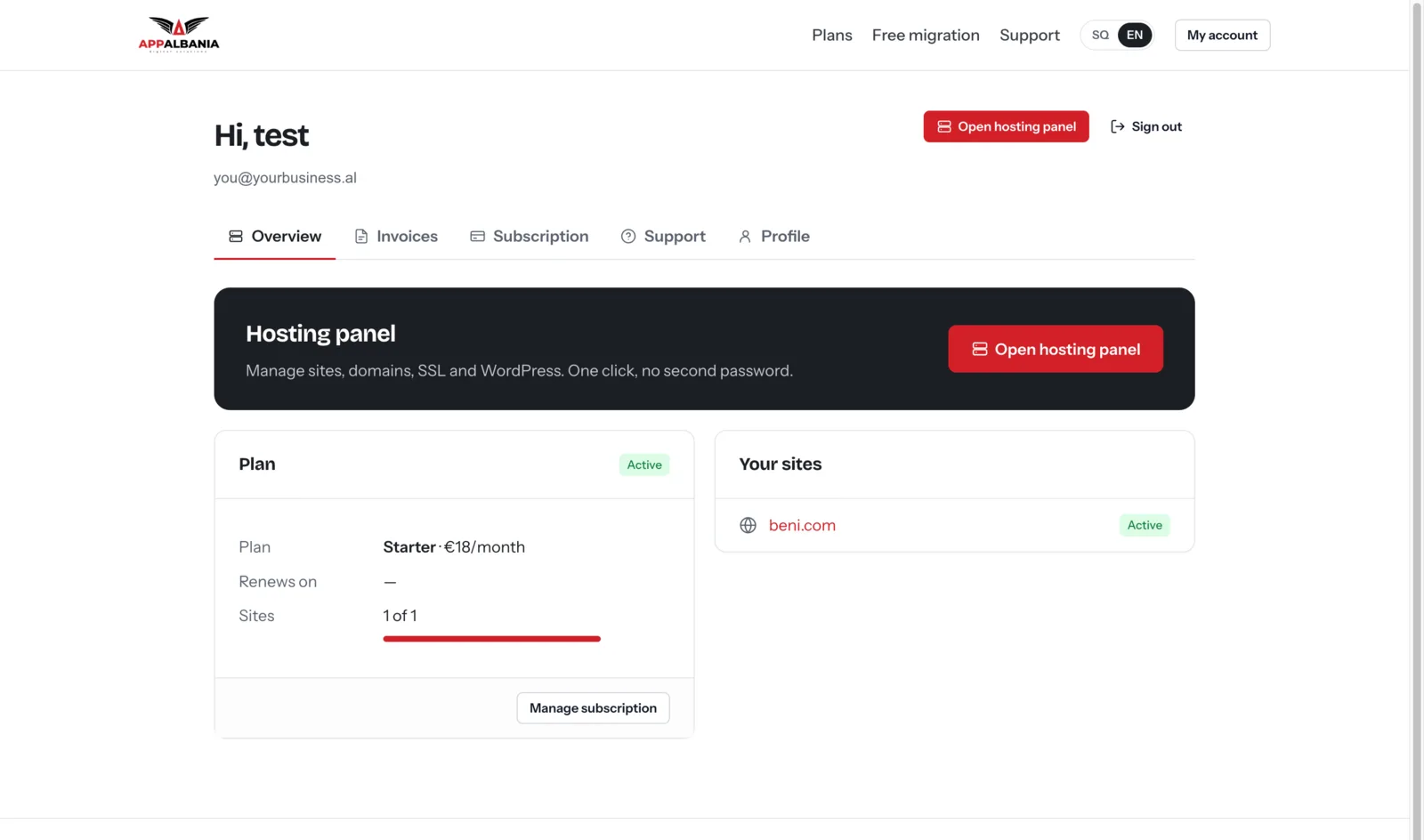
Task: Click the '1 of 1' sites value
Action: [400, 616]
